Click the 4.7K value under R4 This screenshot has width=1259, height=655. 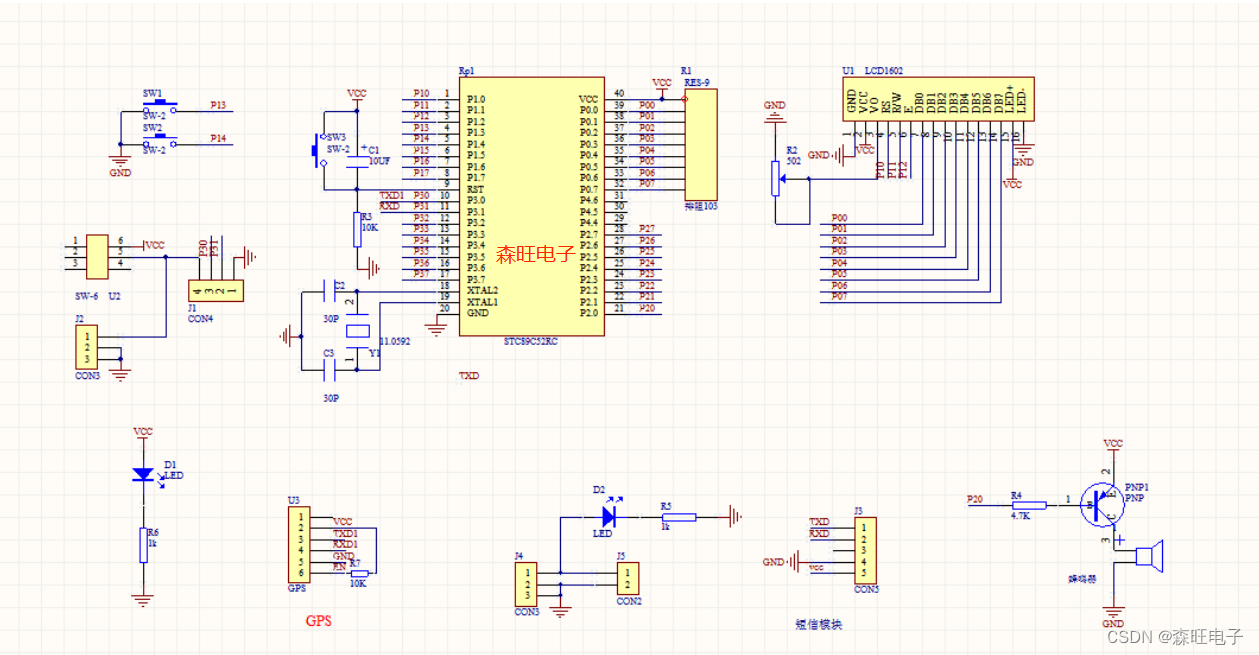[1020, 516]
